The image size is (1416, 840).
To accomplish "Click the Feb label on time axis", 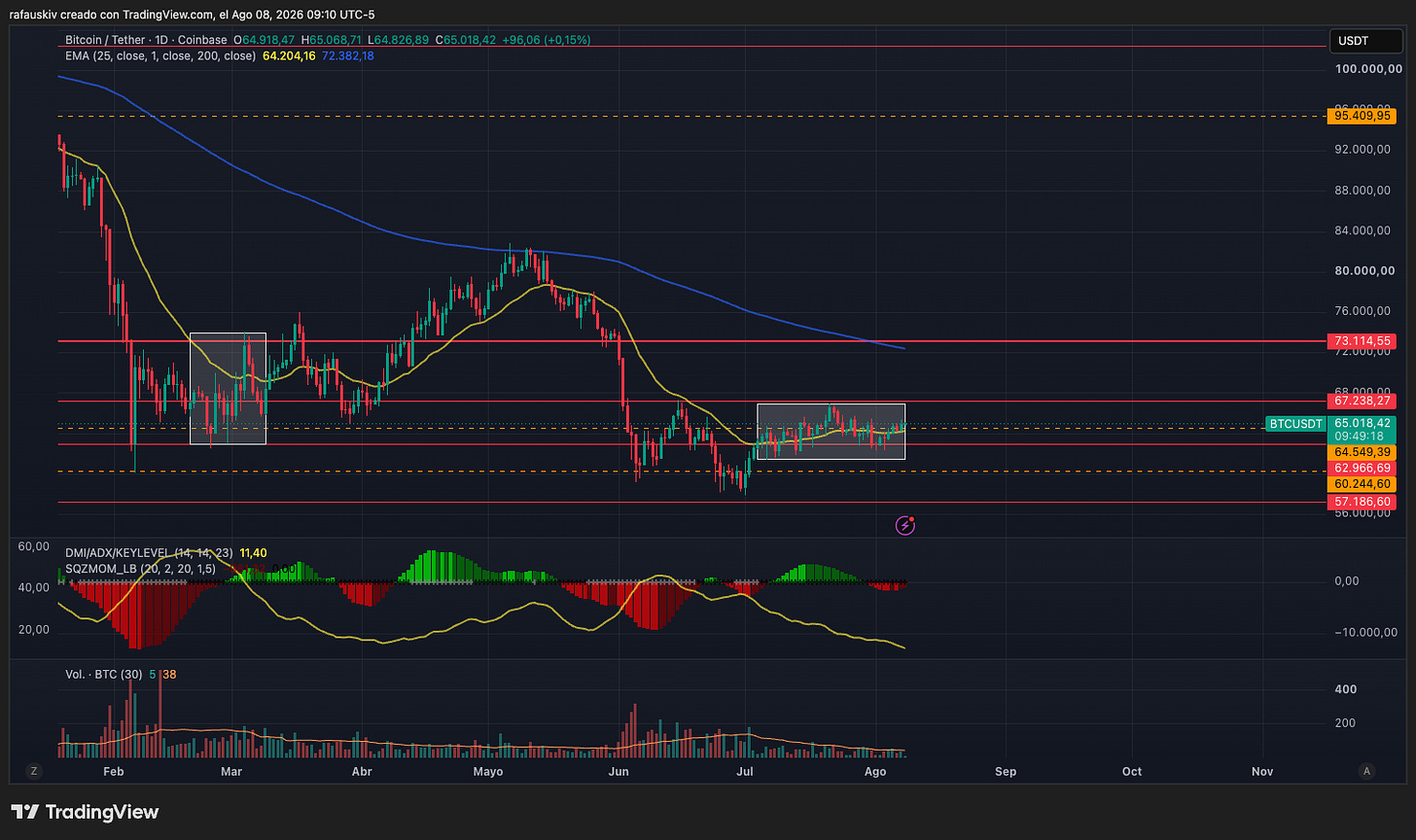I will click(x=114, y=771).
